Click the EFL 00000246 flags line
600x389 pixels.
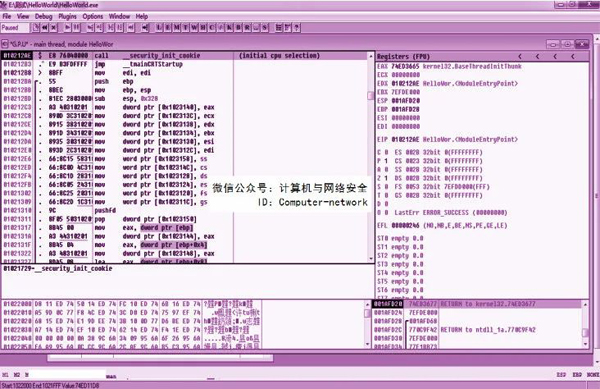tap(442, 225)
